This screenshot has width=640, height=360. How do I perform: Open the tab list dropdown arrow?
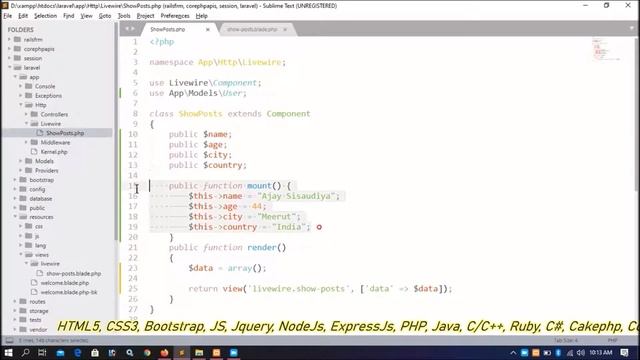(x=632, y=28)
